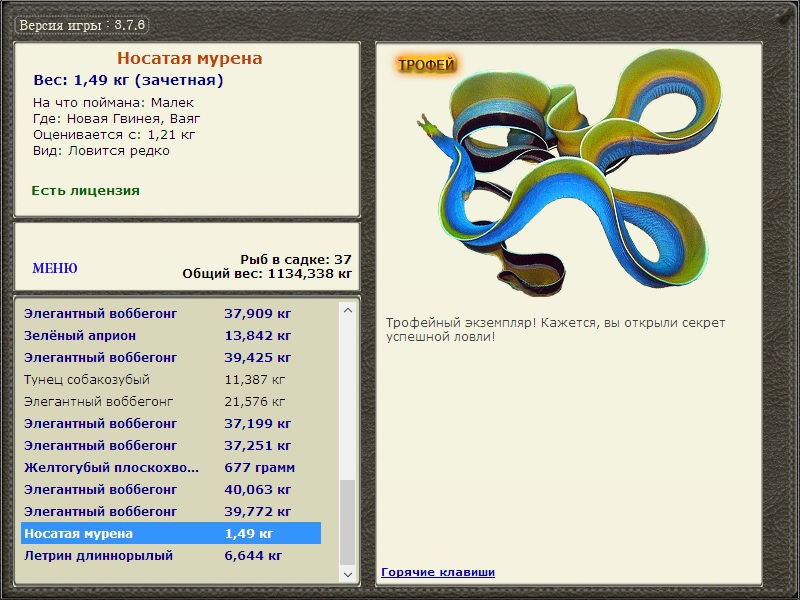The height and width of the screenshot is (600, 800).
Task: Click the ТРОФЕЙ badge
Action: [x=426, y=65]
